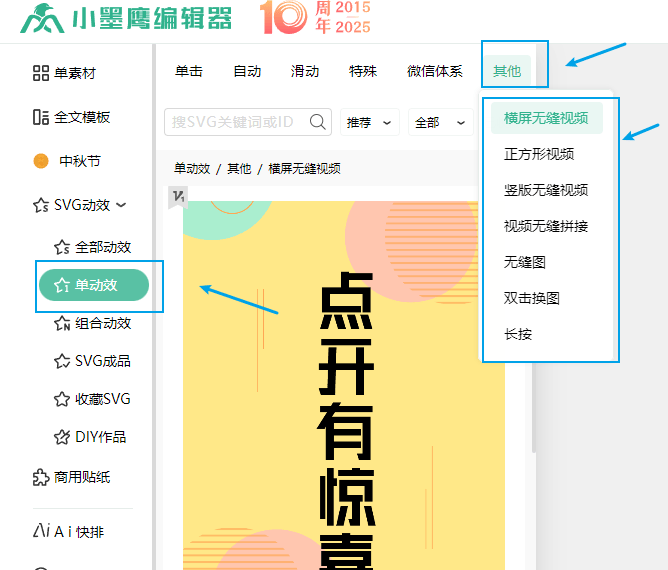668x570 pixels.
Task: Open Ai快排 icon in sidebar
Action: (41, 531)
